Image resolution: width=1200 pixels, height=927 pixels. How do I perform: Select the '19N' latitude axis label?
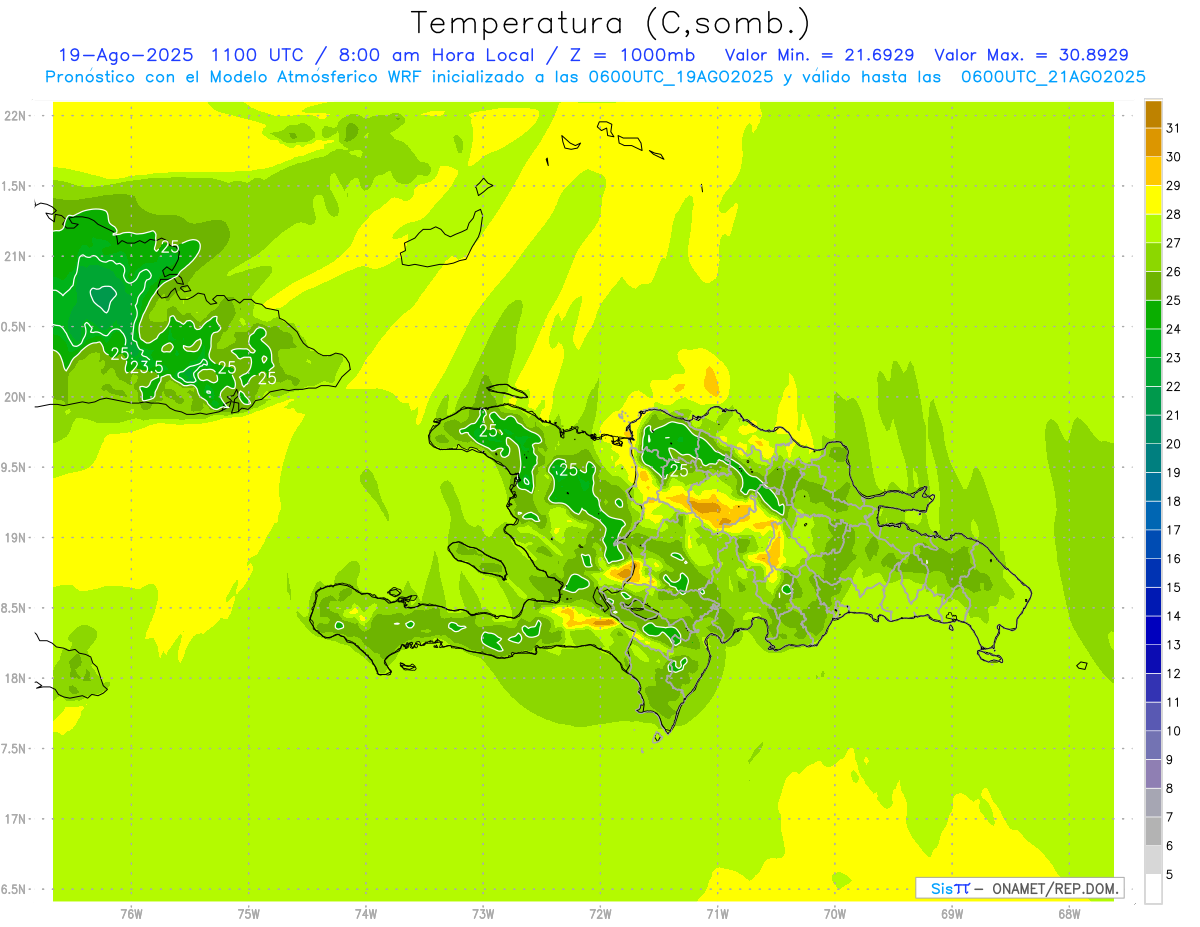[15, 538]
